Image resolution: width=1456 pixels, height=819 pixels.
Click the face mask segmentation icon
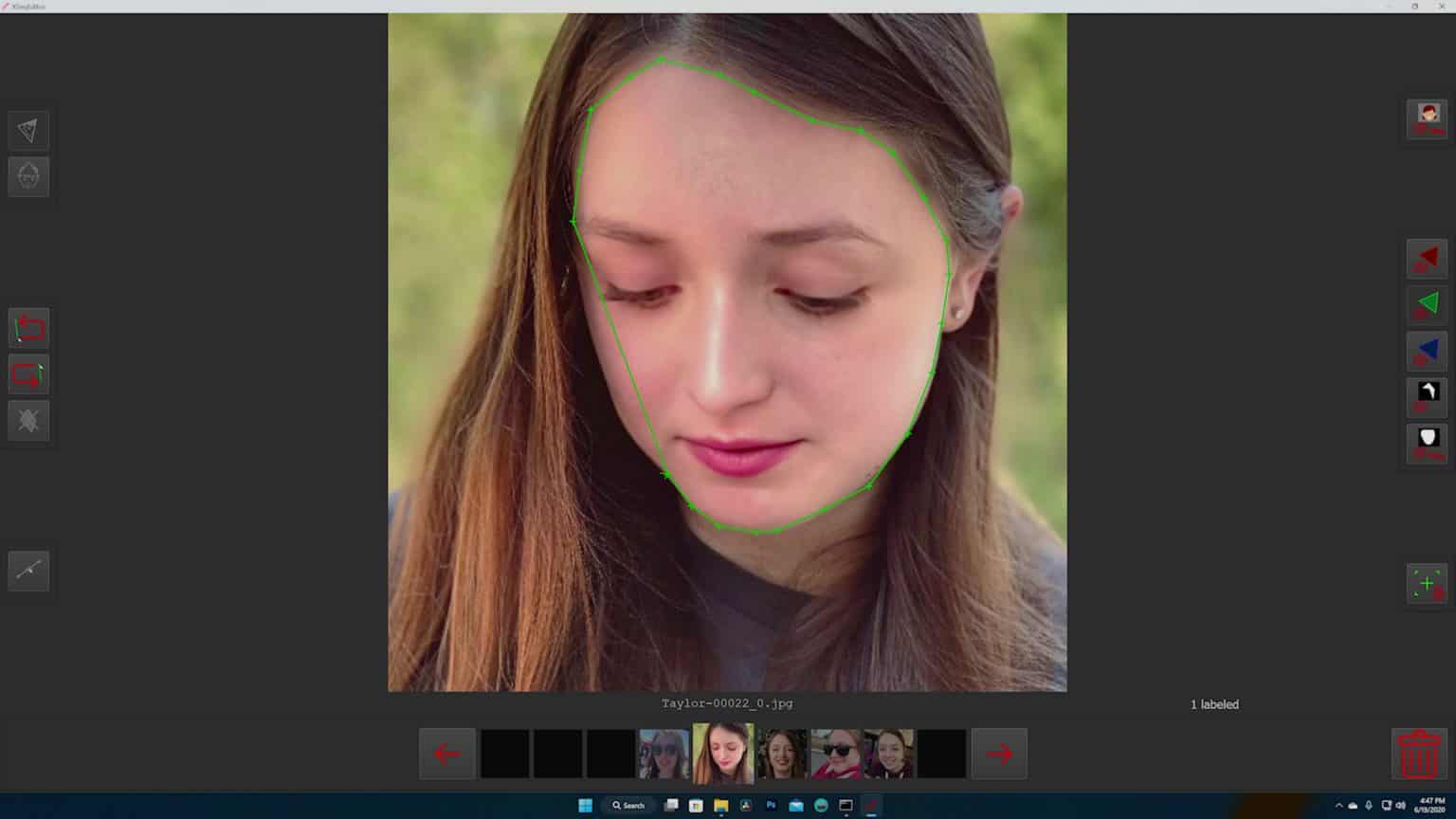[x=1426, y=442]
